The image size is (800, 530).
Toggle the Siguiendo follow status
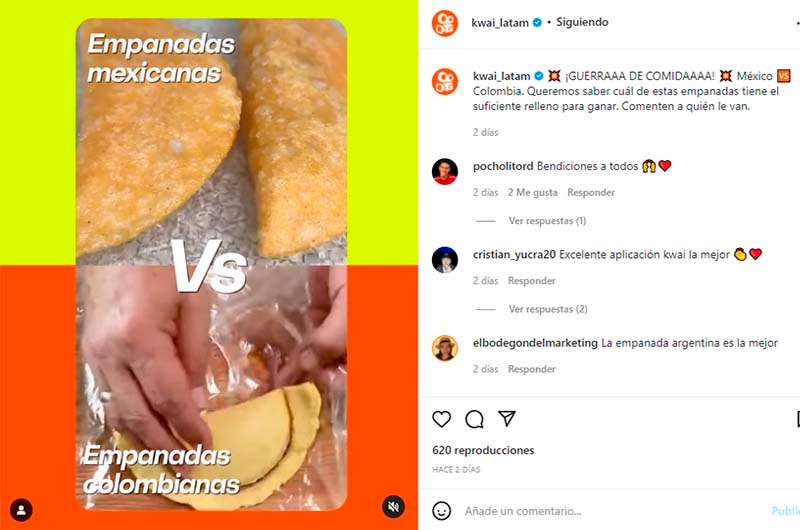coord(582,22)
